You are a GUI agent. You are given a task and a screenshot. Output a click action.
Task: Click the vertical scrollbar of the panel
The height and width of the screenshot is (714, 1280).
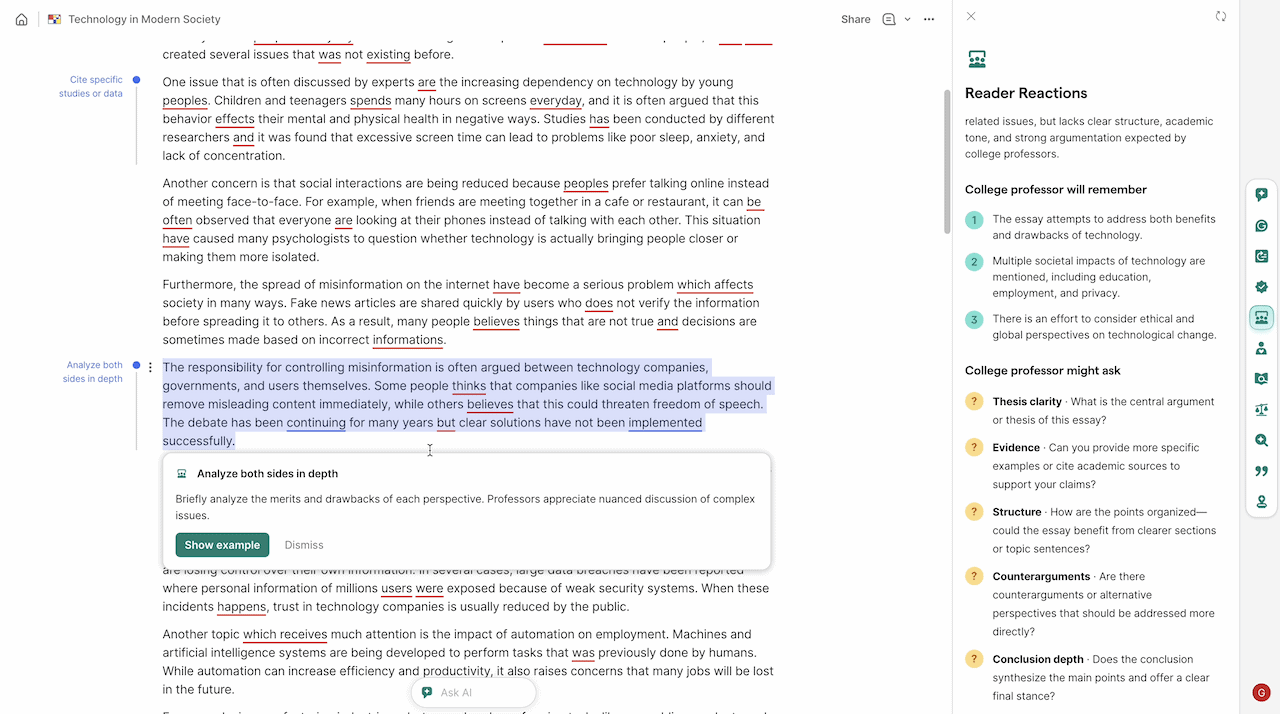coord(945,160)
